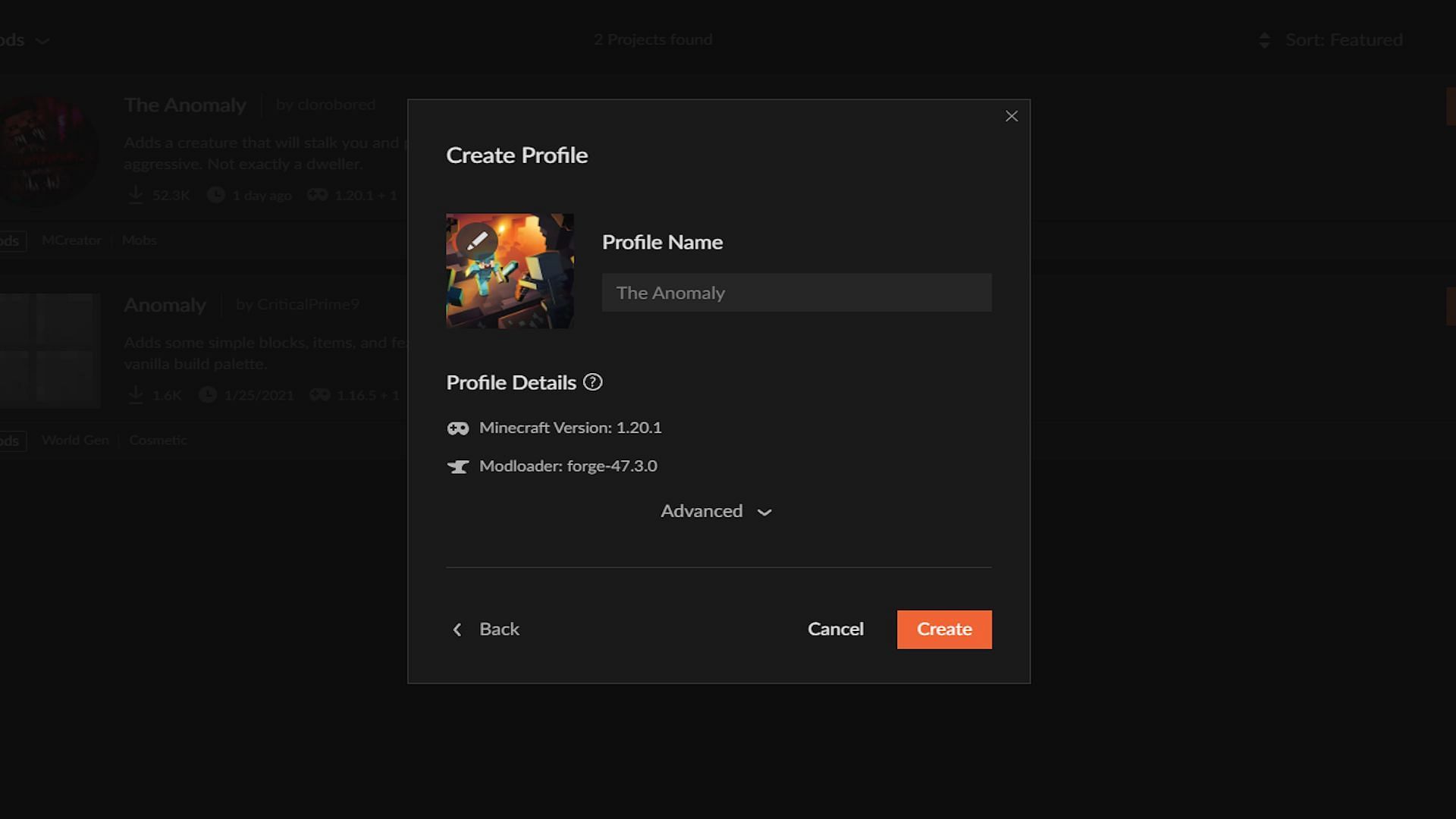Screen dimensions: 1456x819
Task: Click the Advanced dropdown chevron
Action: tap(765, 513)
